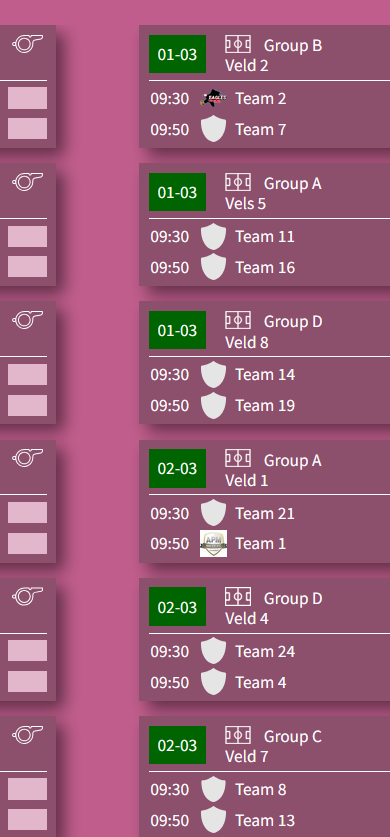Open the Team 21 entry
Image resolution: width=390 pixels, height=837 pixels.
(x=265, y=514)
